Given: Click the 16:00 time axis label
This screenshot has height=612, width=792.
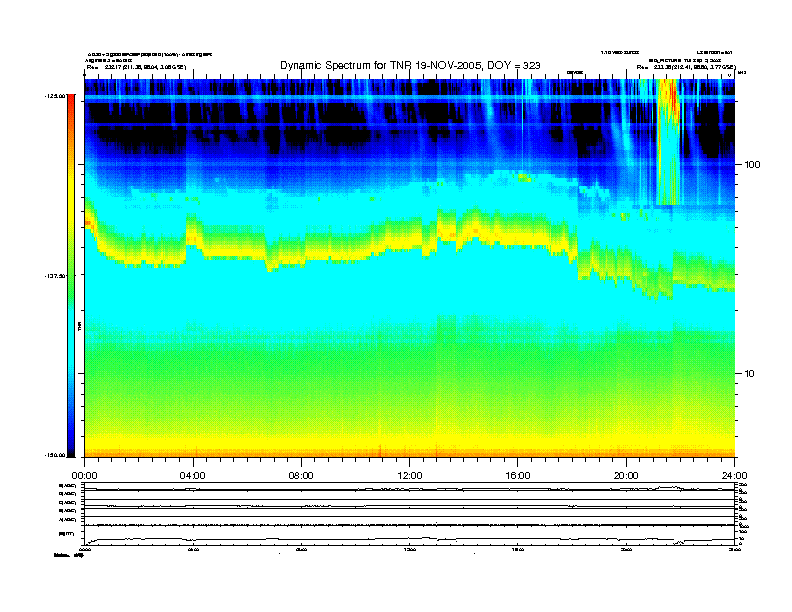Looking at the screenshot, I should [x=518, y=476].
